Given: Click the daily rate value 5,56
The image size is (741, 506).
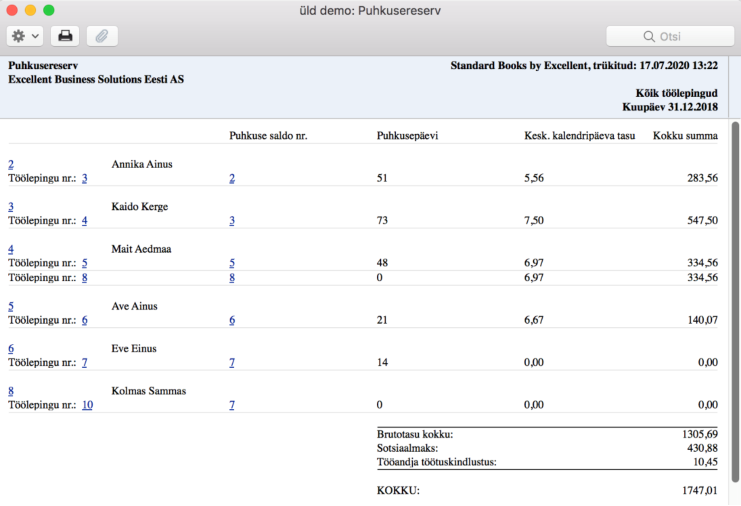Looking at the screenshot, I should click(534, 179).
